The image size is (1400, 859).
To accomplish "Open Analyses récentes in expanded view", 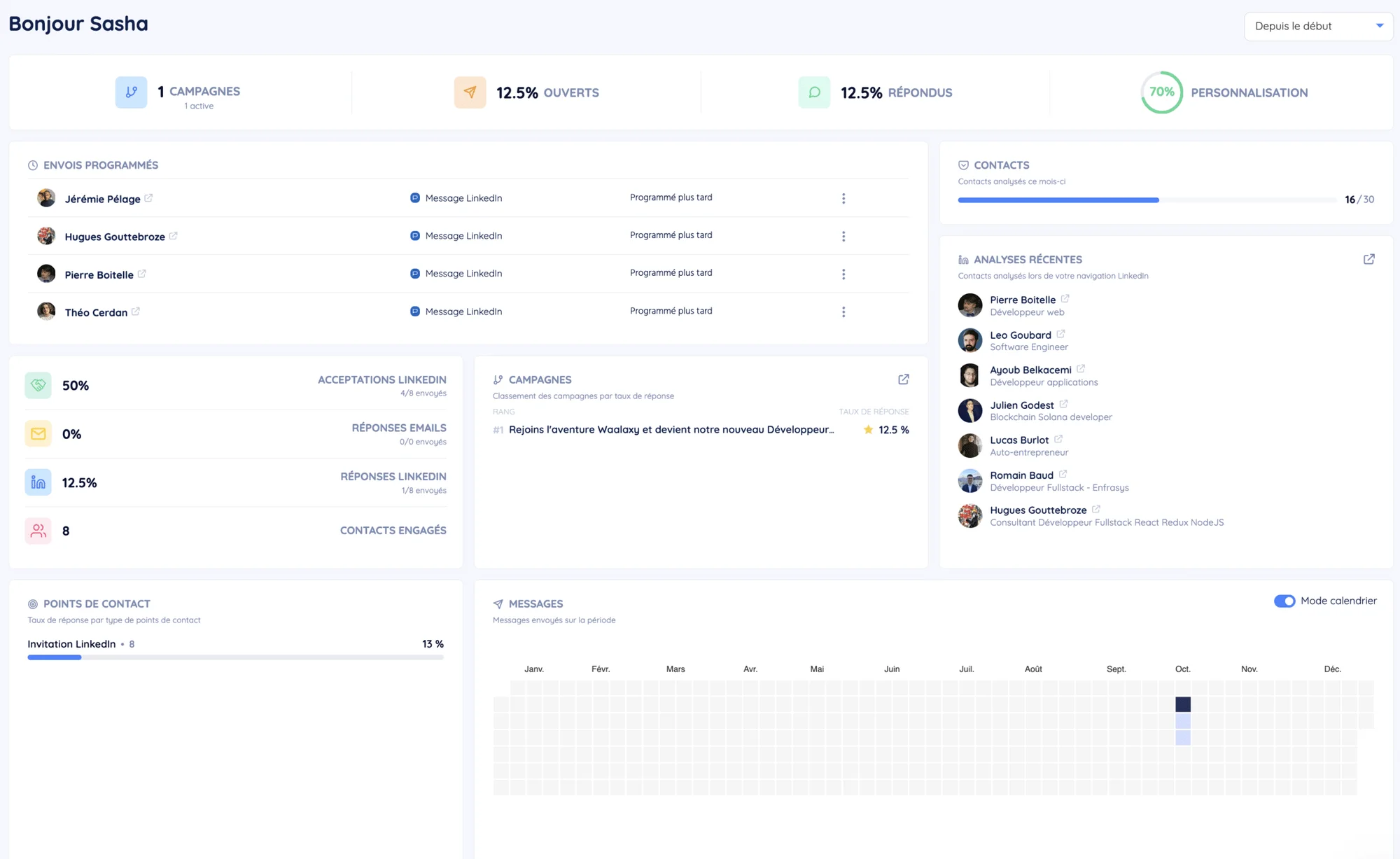I will [x=1369, y=259].
